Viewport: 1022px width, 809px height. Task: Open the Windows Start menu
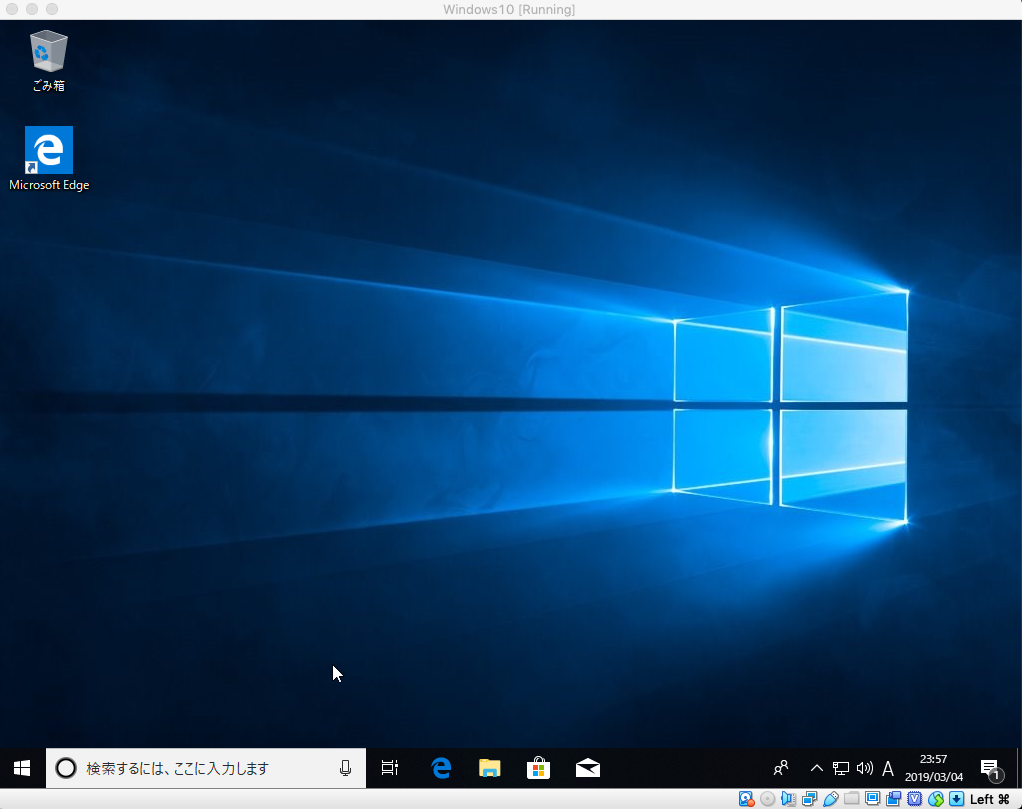tap(20, 768)
